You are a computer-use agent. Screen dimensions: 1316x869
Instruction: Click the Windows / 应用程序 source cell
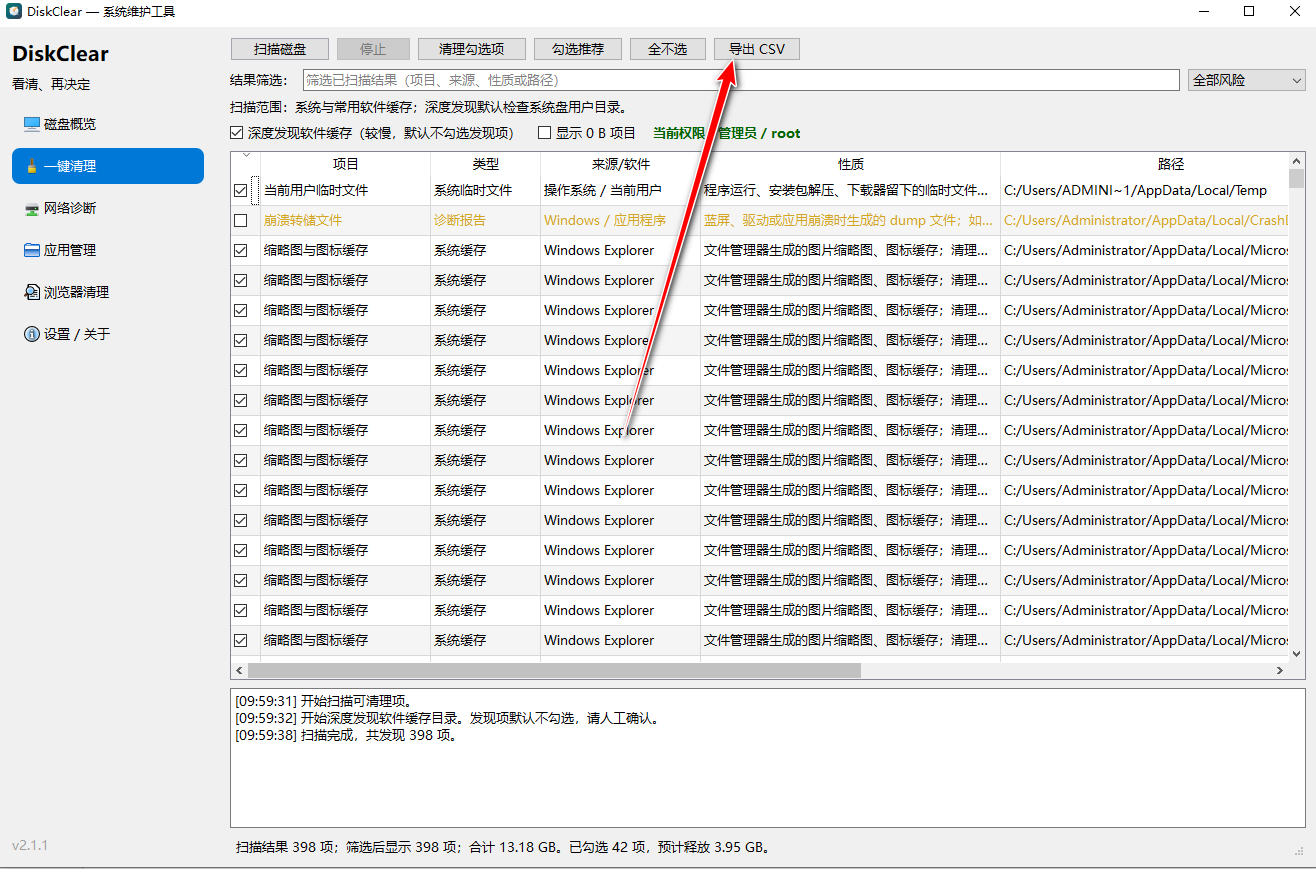pyautogui.click(x=621, y=220)
